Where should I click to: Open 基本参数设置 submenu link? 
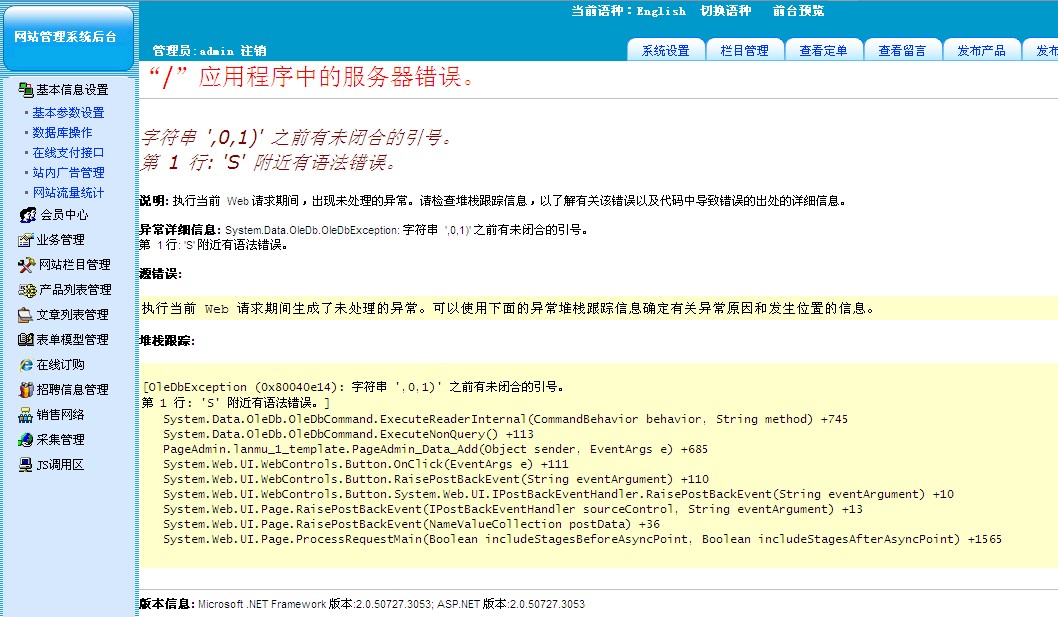(68, 113)
